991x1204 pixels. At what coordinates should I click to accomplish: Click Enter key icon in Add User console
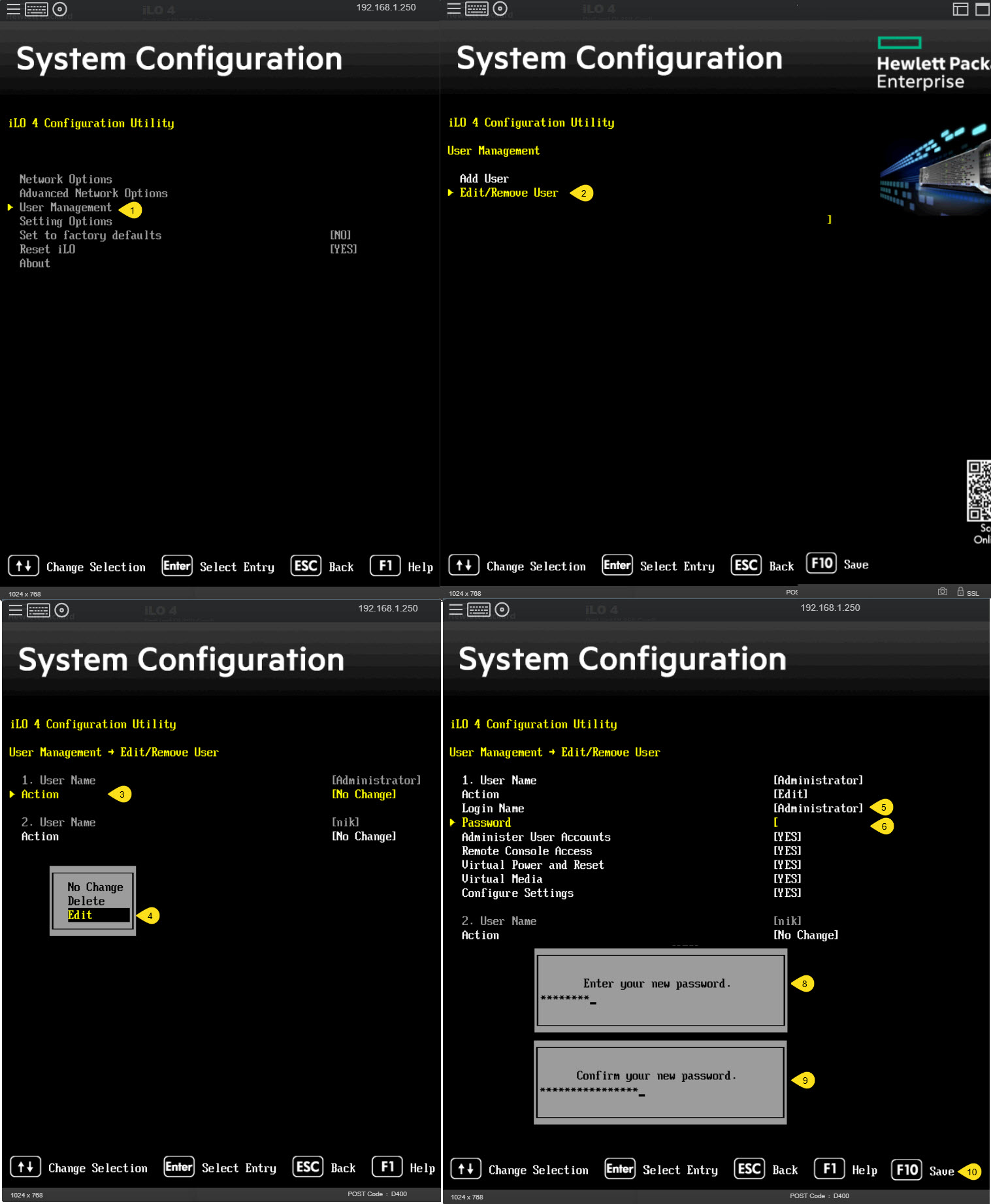click(617, 565)
